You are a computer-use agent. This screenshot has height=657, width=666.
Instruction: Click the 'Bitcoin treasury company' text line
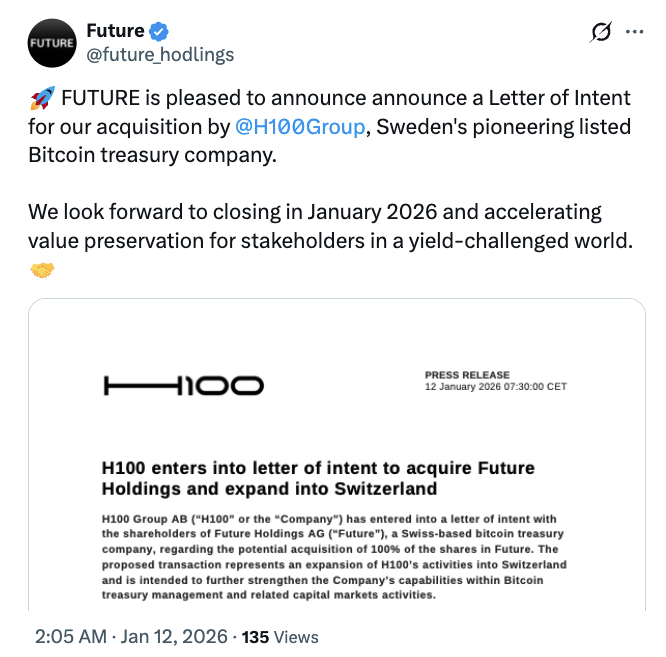pos(150,156)
